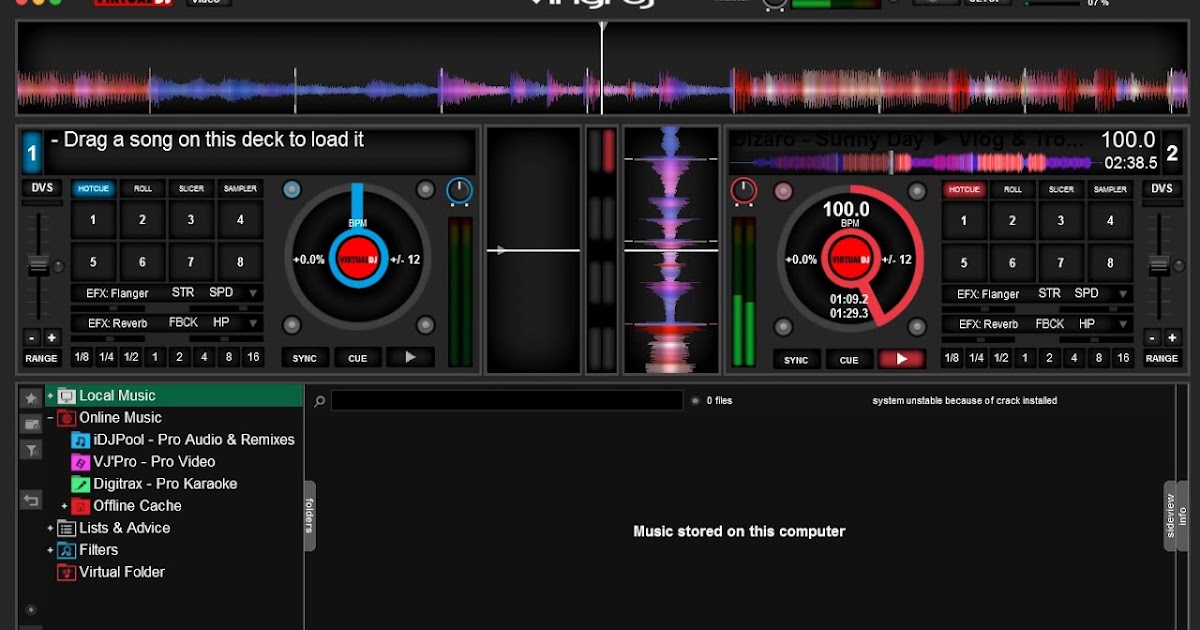The height and width of the screenshot is (630, 1200).
Task: Click the blue gain knob on deck 1
Action: 460,190
